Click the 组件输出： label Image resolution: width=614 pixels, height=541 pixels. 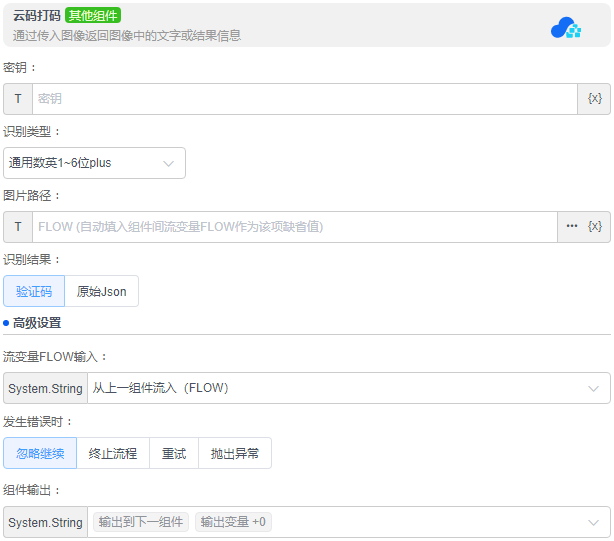pos(32,489)
